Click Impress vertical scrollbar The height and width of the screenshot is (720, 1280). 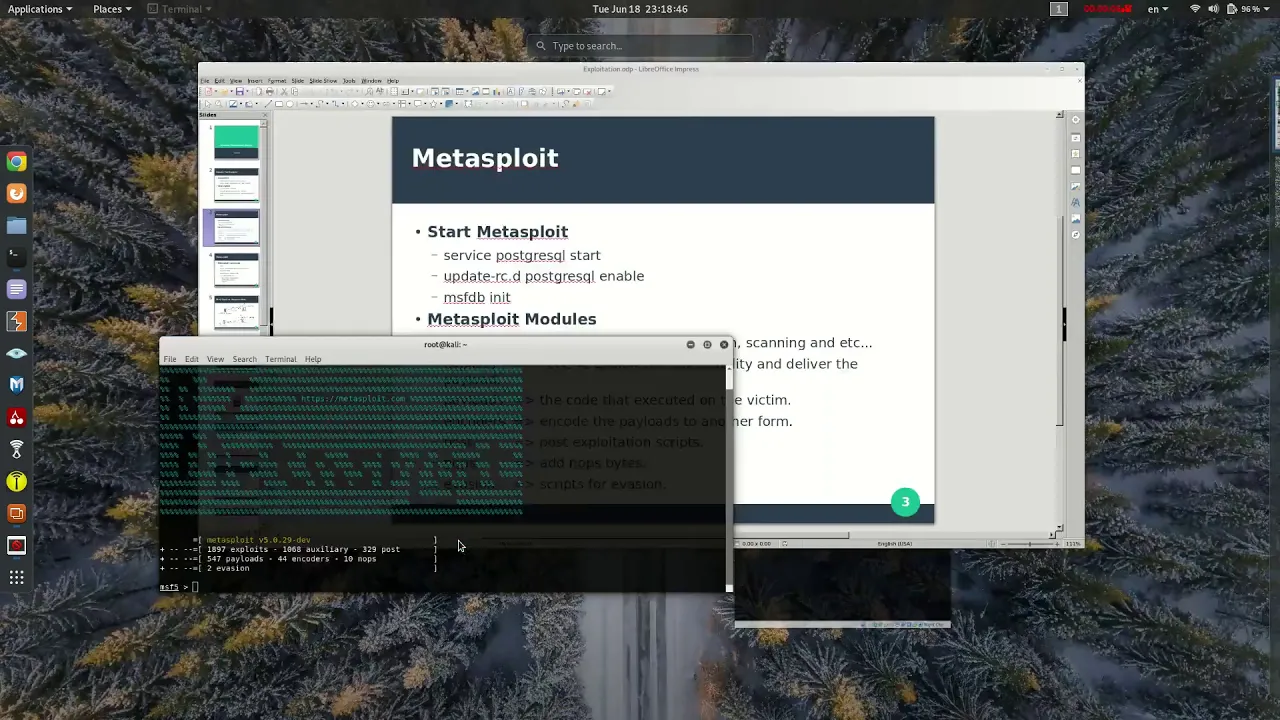[x=1060, y=320]
